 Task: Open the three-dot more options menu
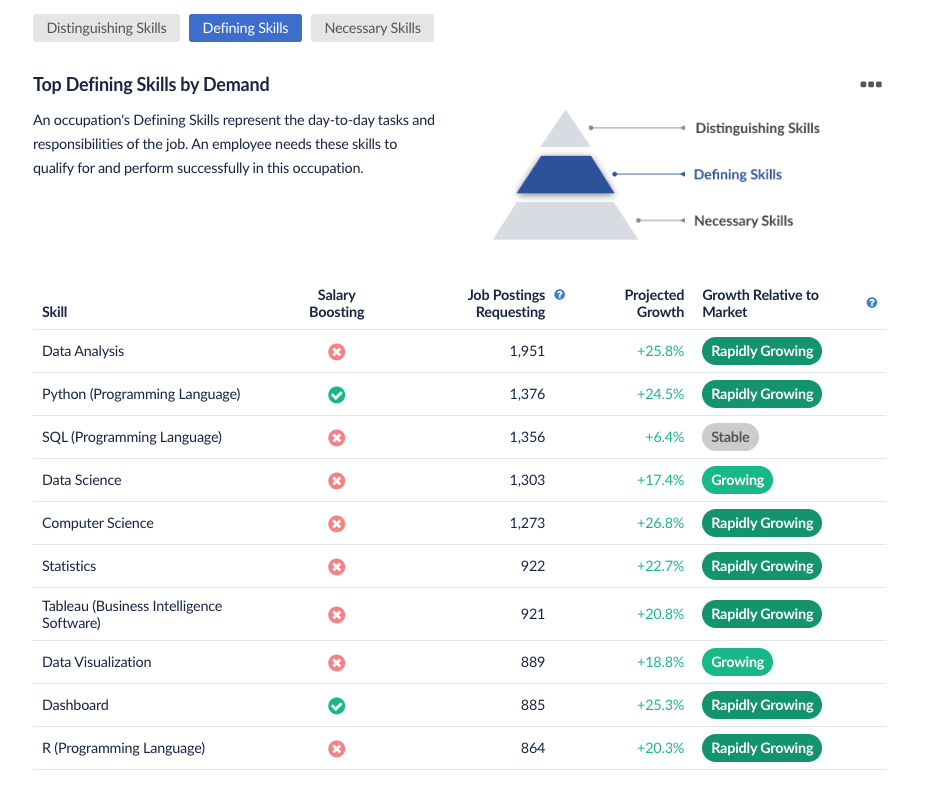[x=871, y=84]
